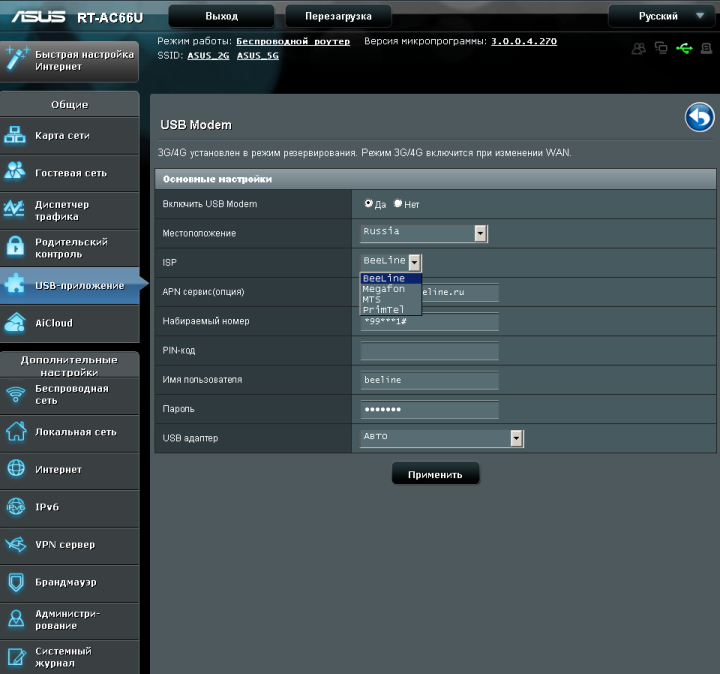Open the Локальная сеть menu item
This screenshot has width=720, height=674.
point(69,432)
